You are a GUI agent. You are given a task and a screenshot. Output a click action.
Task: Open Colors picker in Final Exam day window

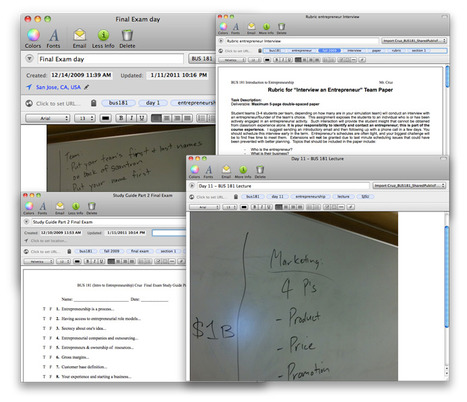pyautogui.click(x=33, y=38)
